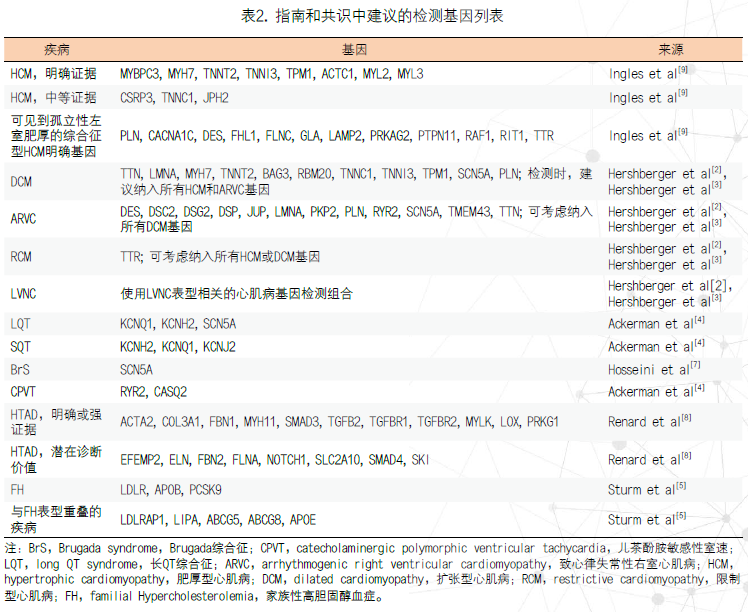Viewport: 748px width, 612px height.
Task: Click gene list starting with EFEMP2, ELN
Action: pyautogui.click(x=274, y=460)
